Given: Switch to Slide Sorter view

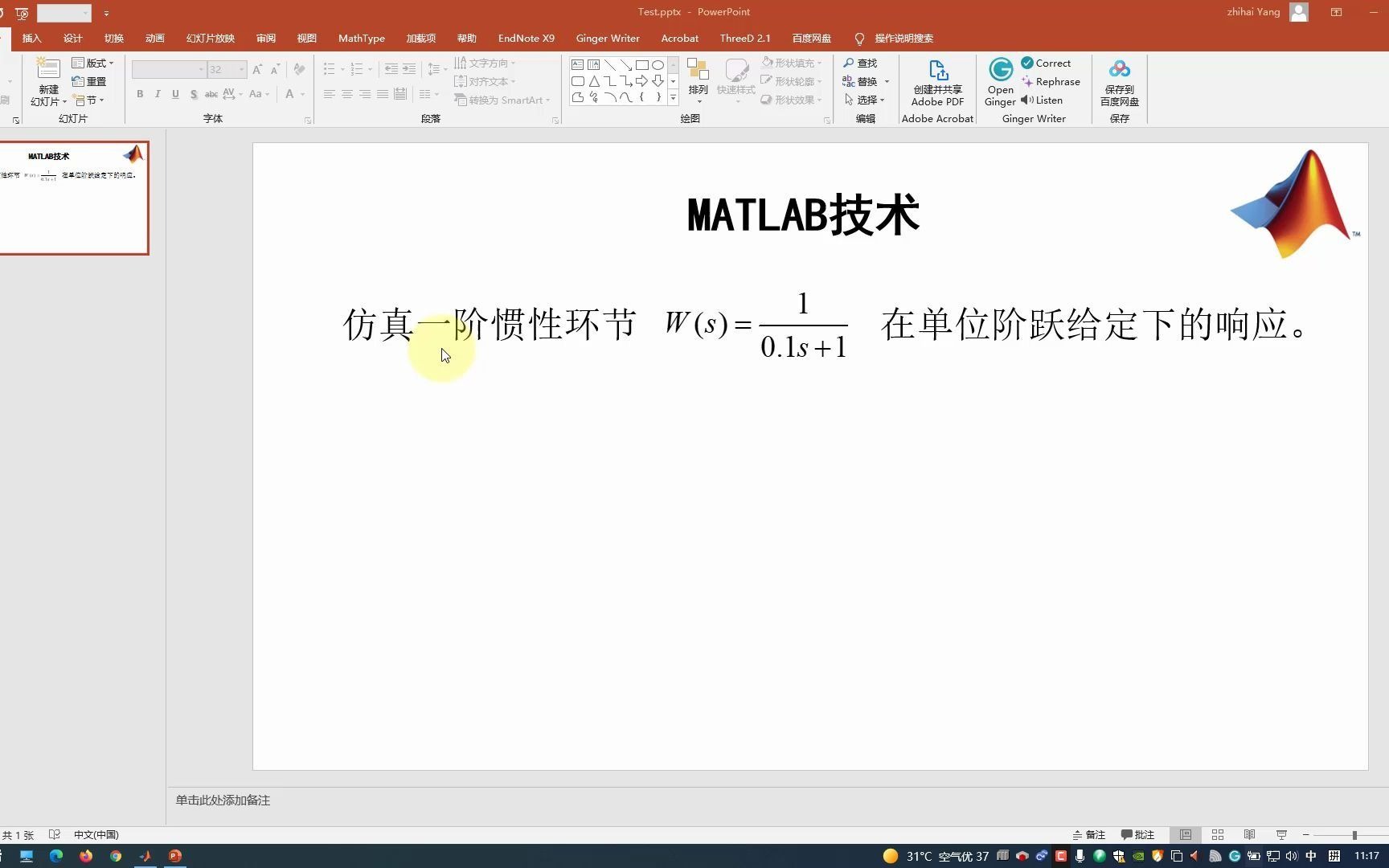Looking at the screenshot, I should click(x=1217, y=835).
